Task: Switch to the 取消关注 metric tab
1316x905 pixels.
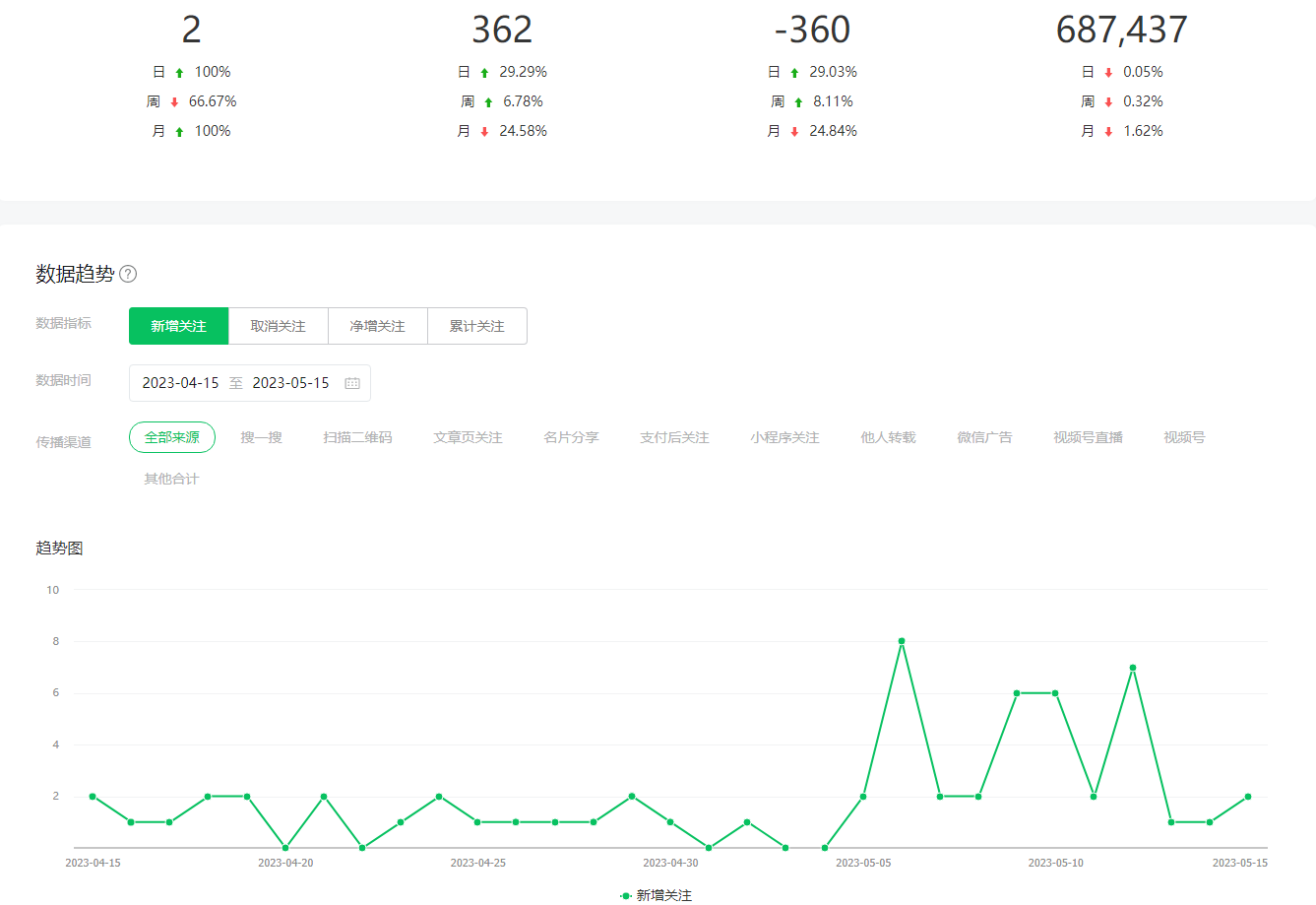Action: [x=278, y=326]
